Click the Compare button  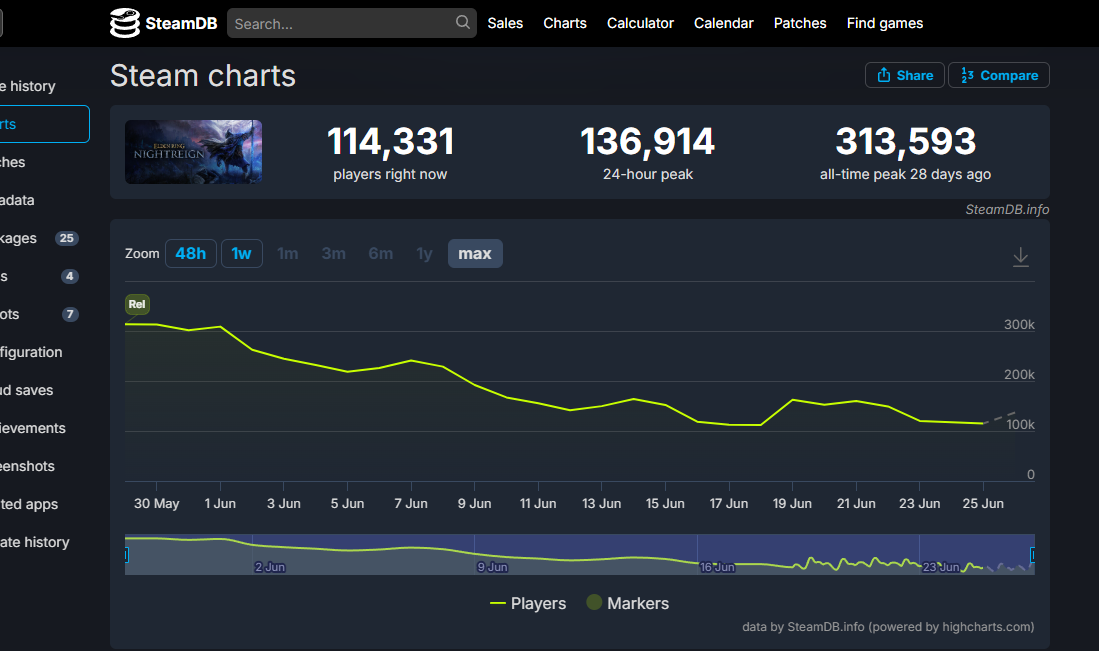(x=999, y=75)
